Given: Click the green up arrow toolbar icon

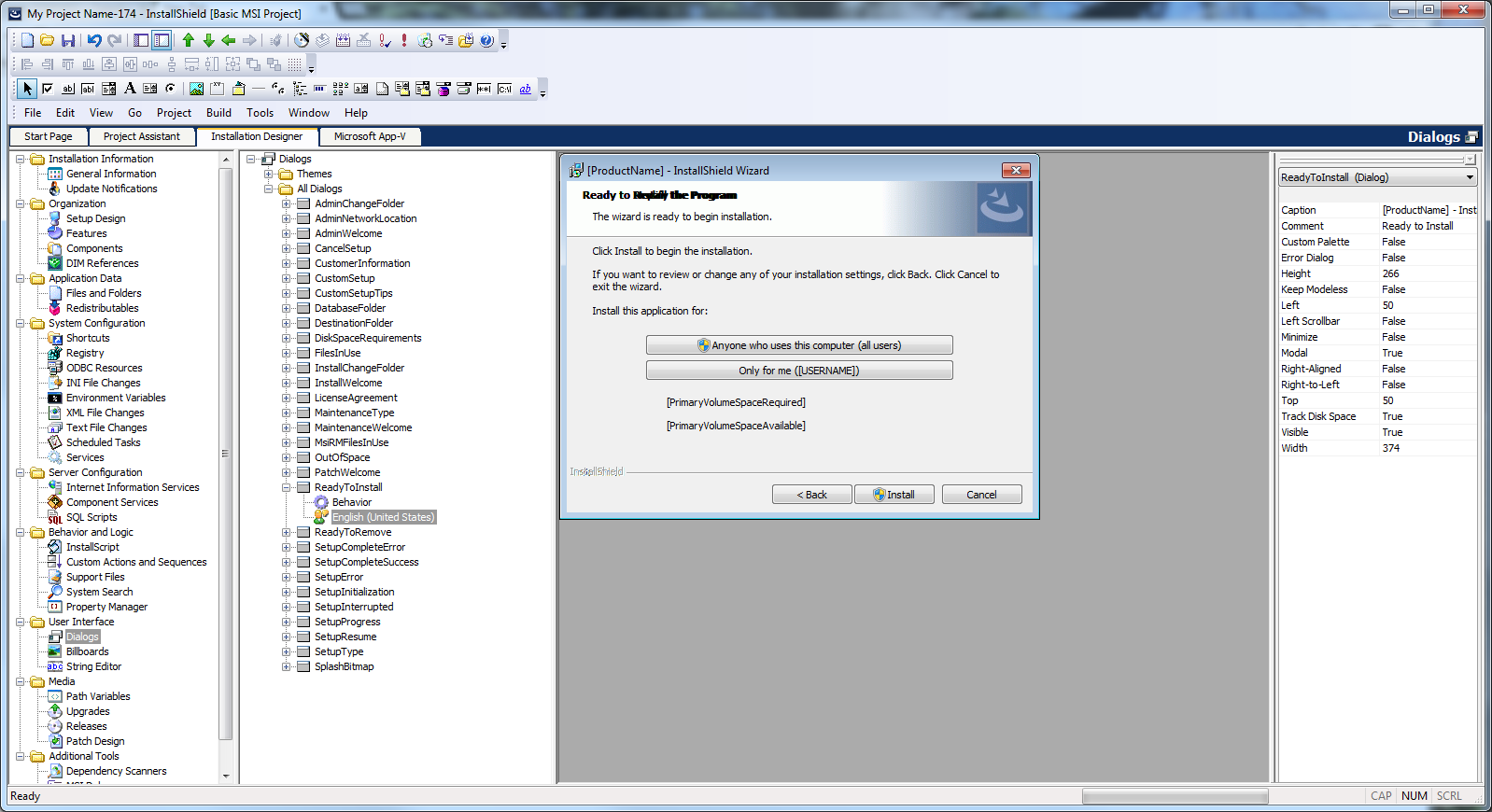Looking at the screenshot, I should click(189, 40).
